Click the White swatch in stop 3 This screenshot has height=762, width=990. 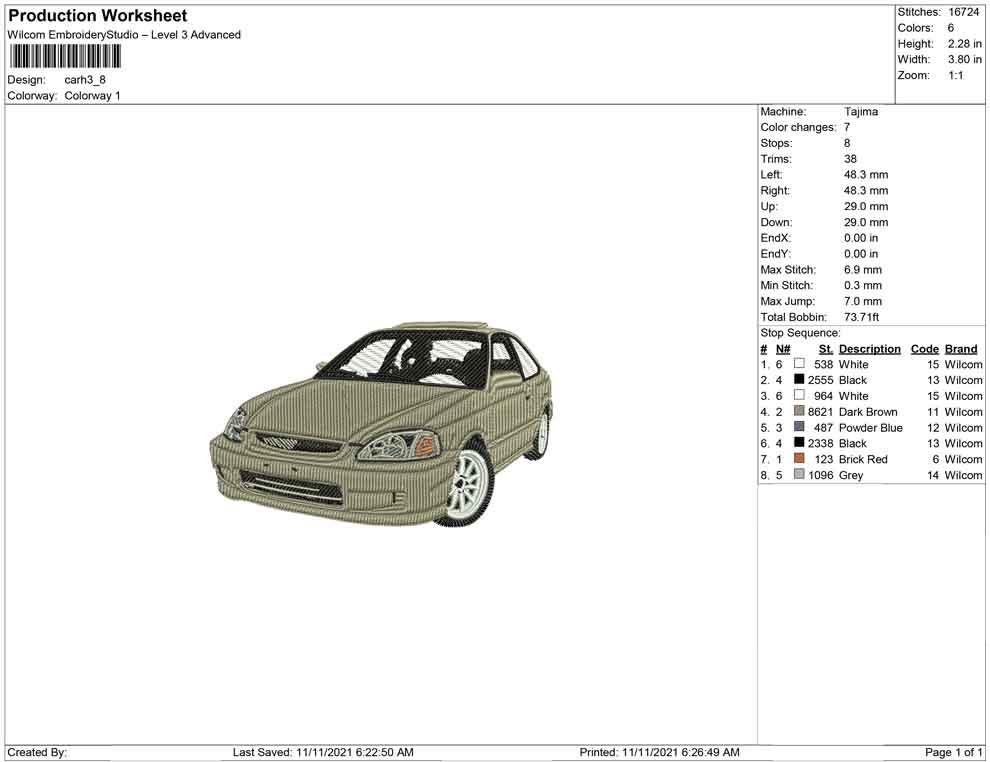[798, 395]
